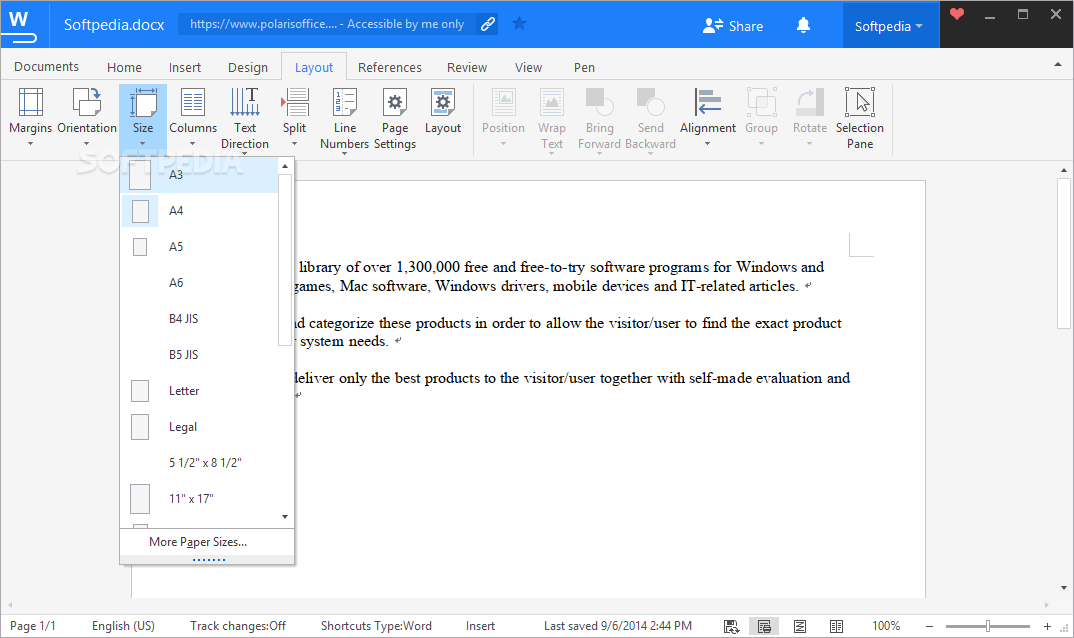Open Text Direction options

[x=245, y=119]
